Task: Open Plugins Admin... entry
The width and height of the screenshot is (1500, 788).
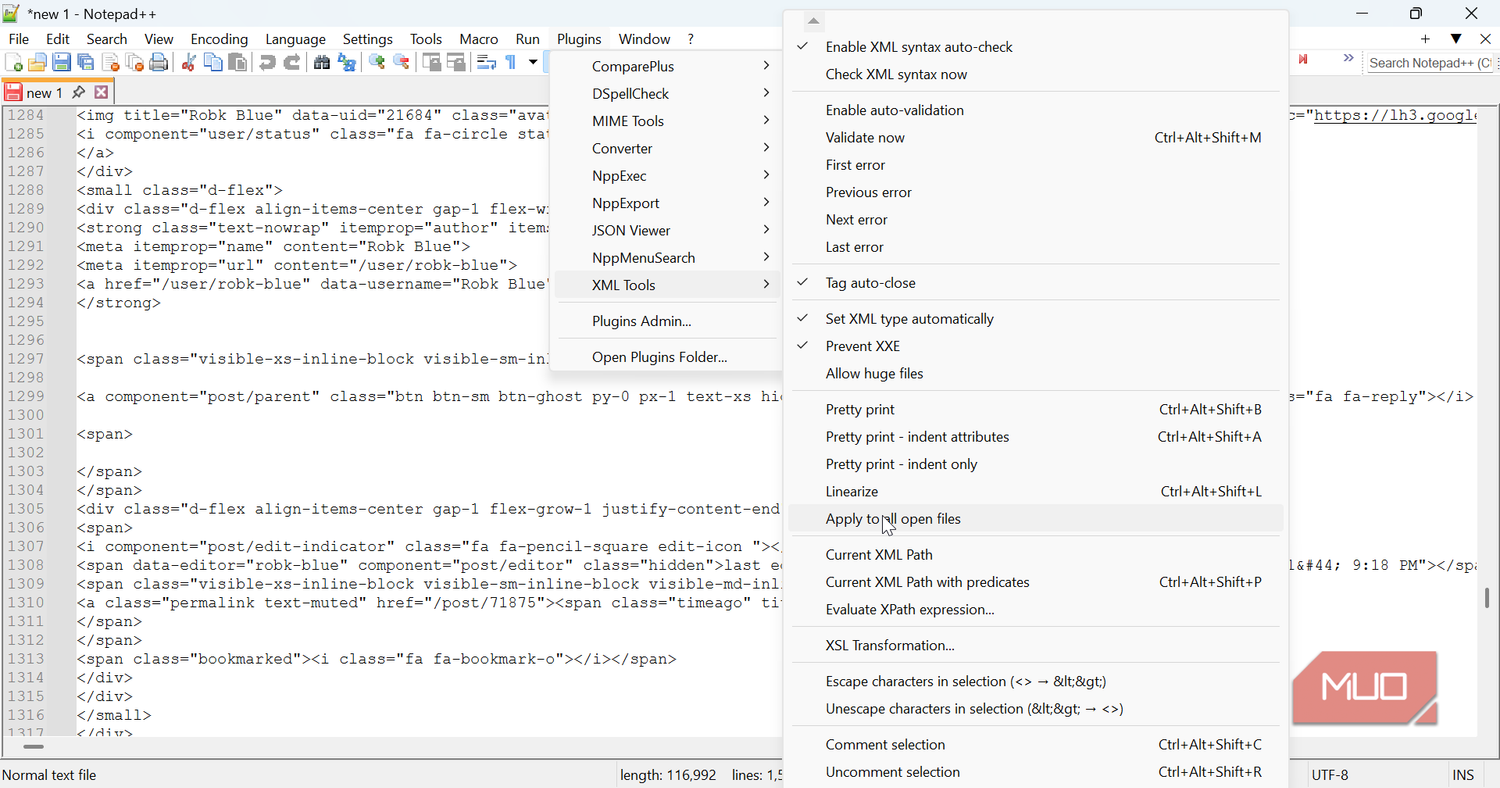Action: click(666, 321)
